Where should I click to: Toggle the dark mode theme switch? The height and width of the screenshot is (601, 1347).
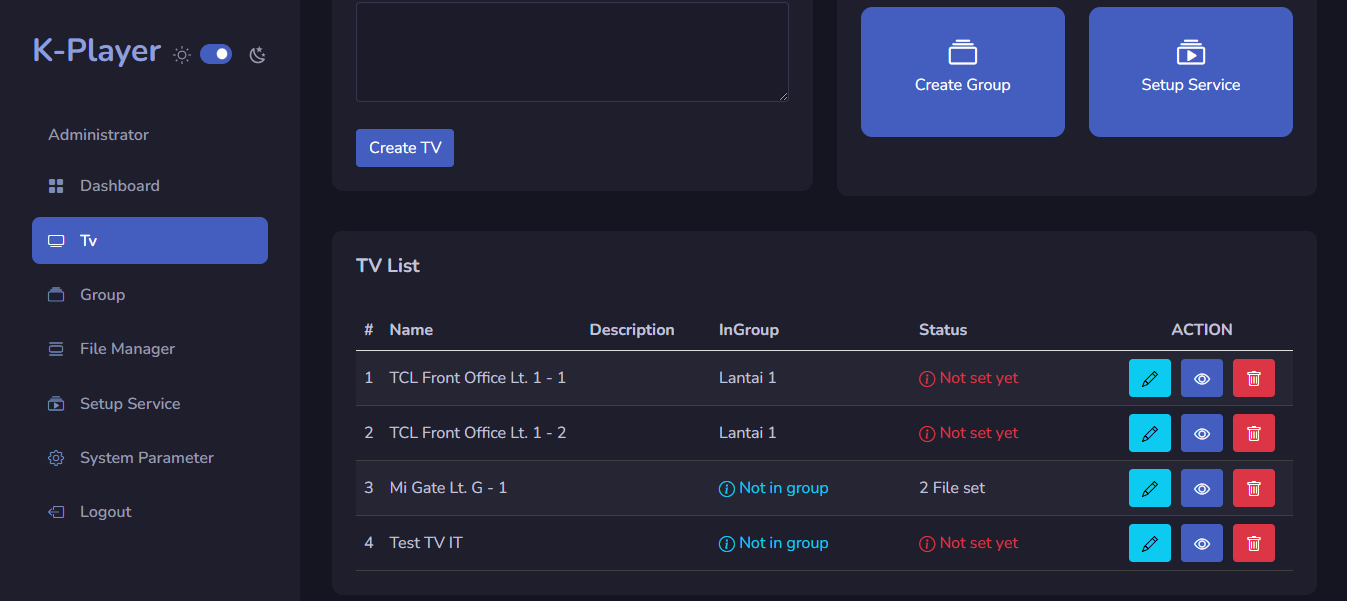click(x=216, y=54)
